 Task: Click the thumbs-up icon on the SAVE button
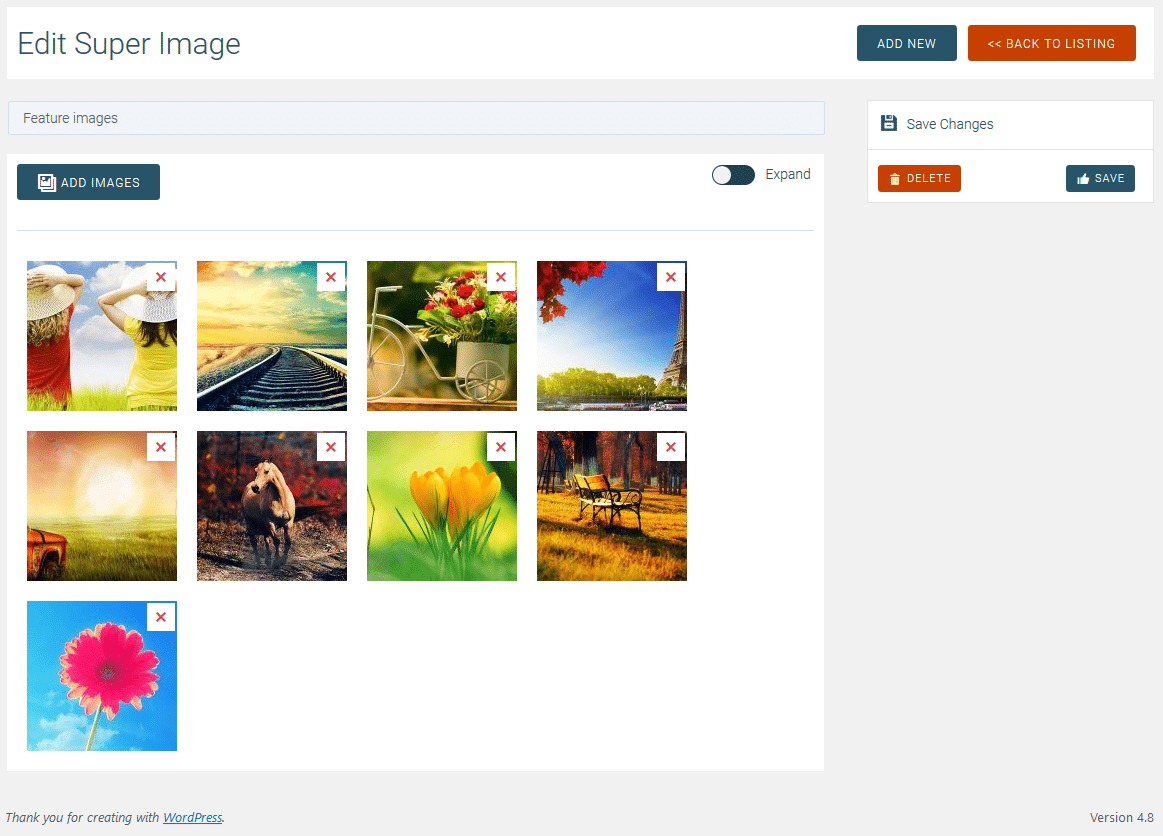pyautogui.click(x=1084, y=178)
